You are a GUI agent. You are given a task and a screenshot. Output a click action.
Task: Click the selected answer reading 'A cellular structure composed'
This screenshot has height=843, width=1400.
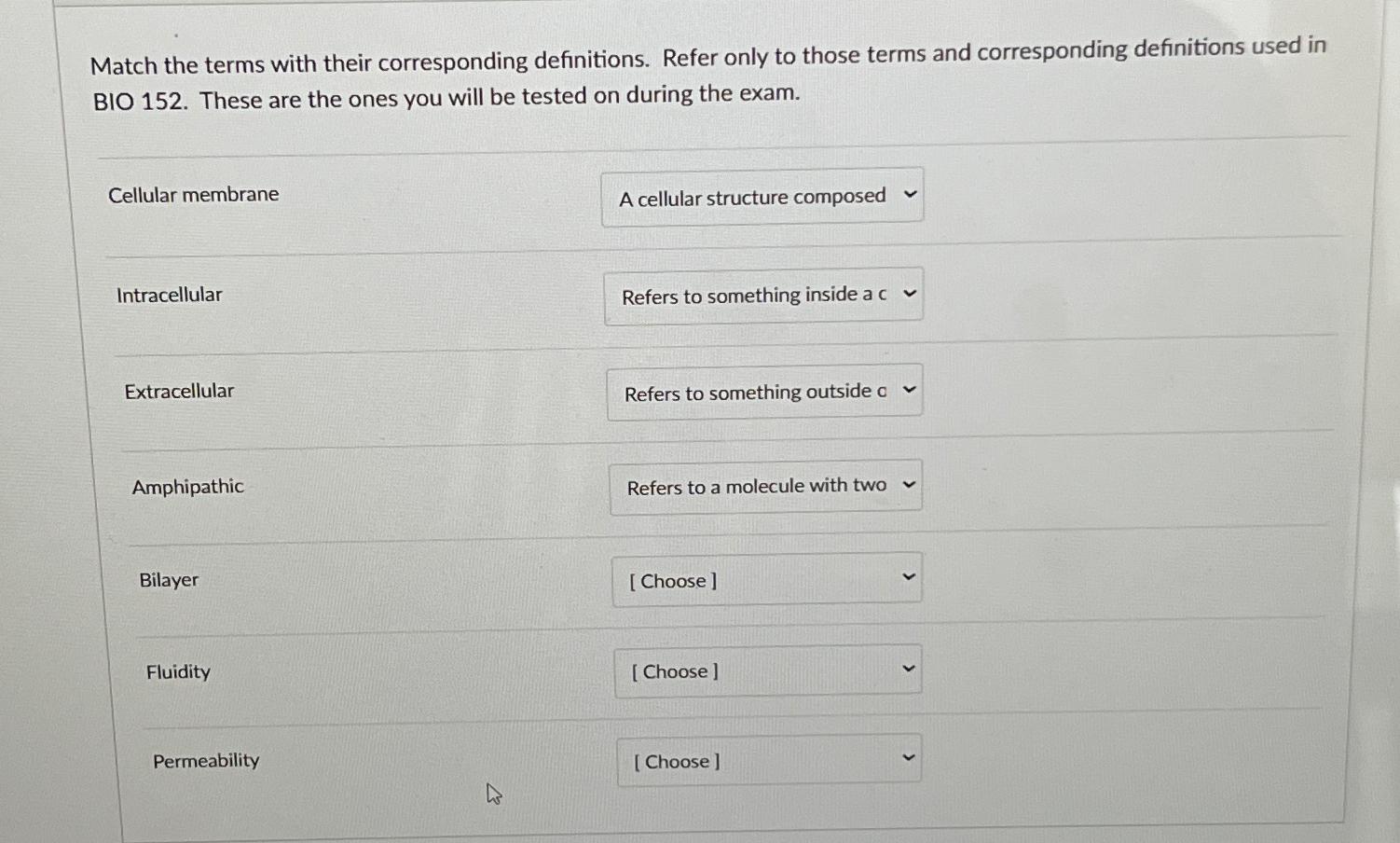coord(751,197)
